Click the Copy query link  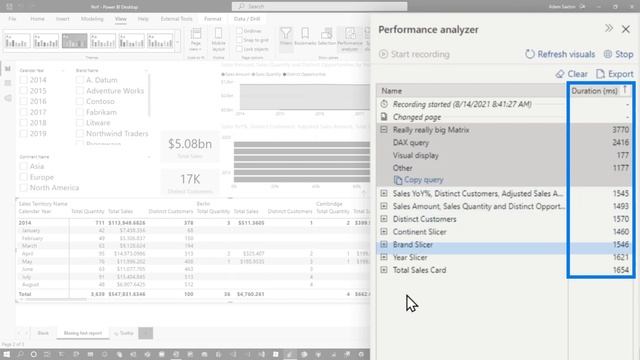pos(423,180)
